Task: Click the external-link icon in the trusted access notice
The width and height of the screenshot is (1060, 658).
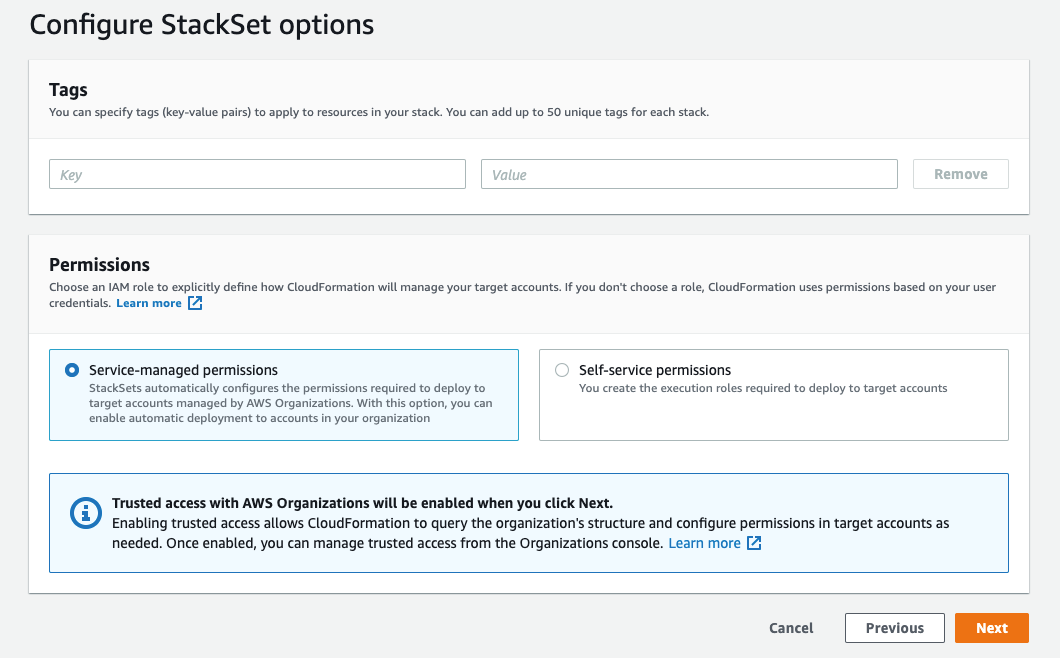Action: point(753,542)
